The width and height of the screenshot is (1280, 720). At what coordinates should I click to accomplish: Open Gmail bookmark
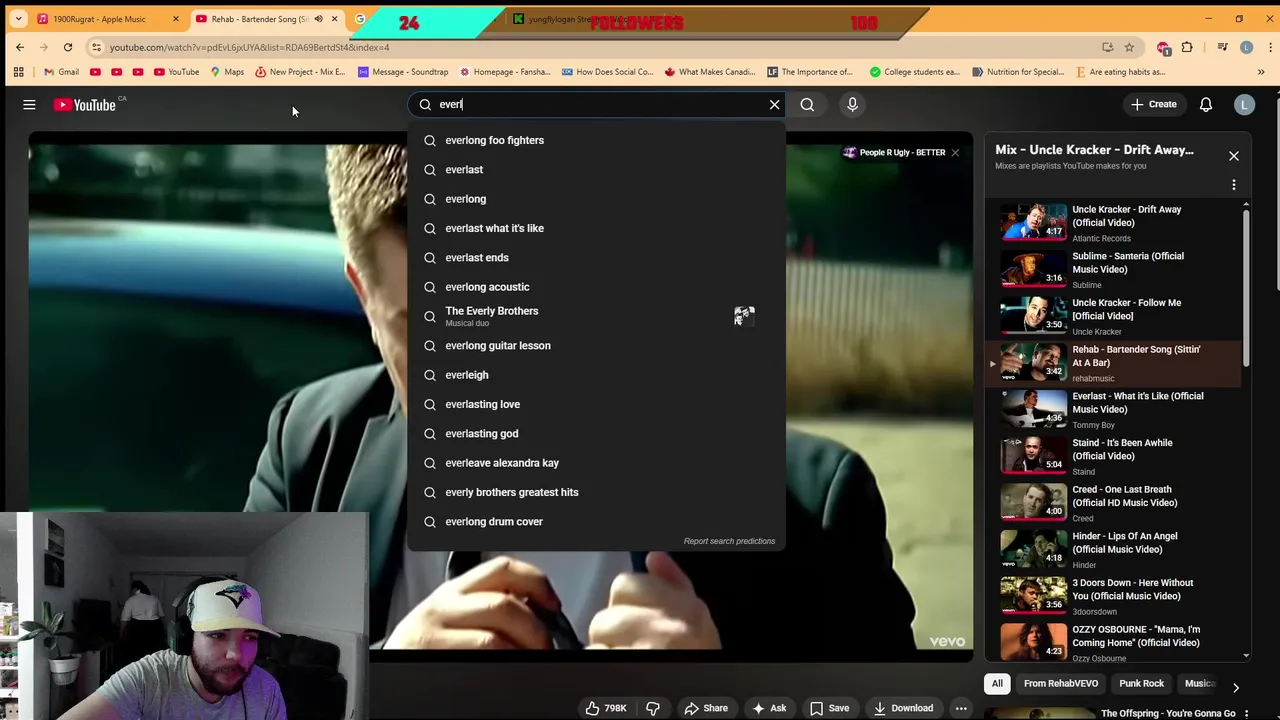61,72
